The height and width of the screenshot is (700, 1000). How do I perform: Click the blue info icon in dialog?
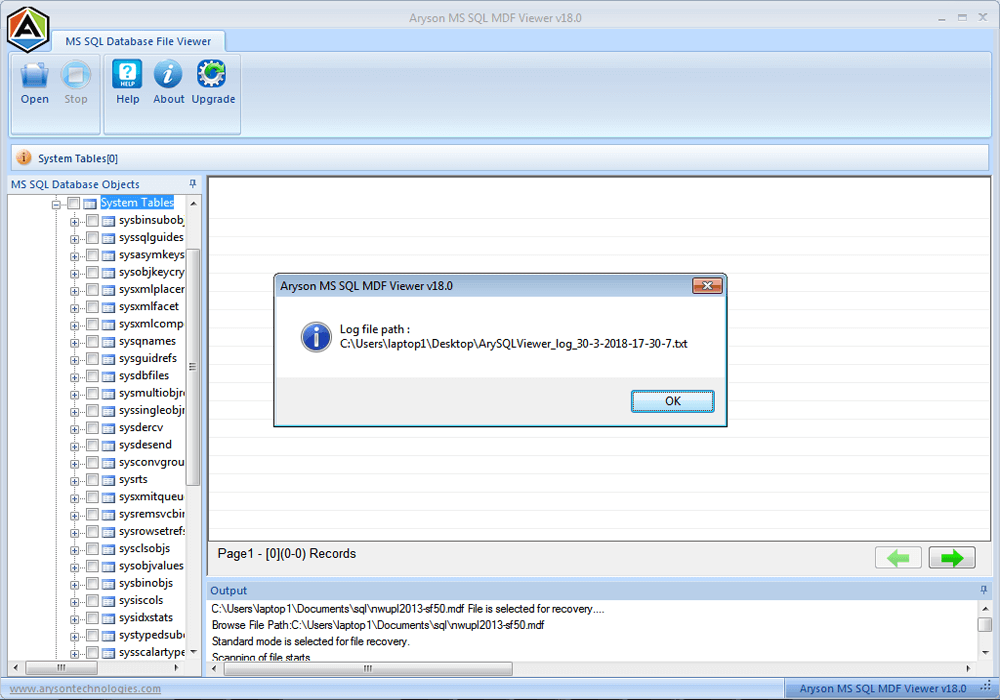tap(316, 337)
